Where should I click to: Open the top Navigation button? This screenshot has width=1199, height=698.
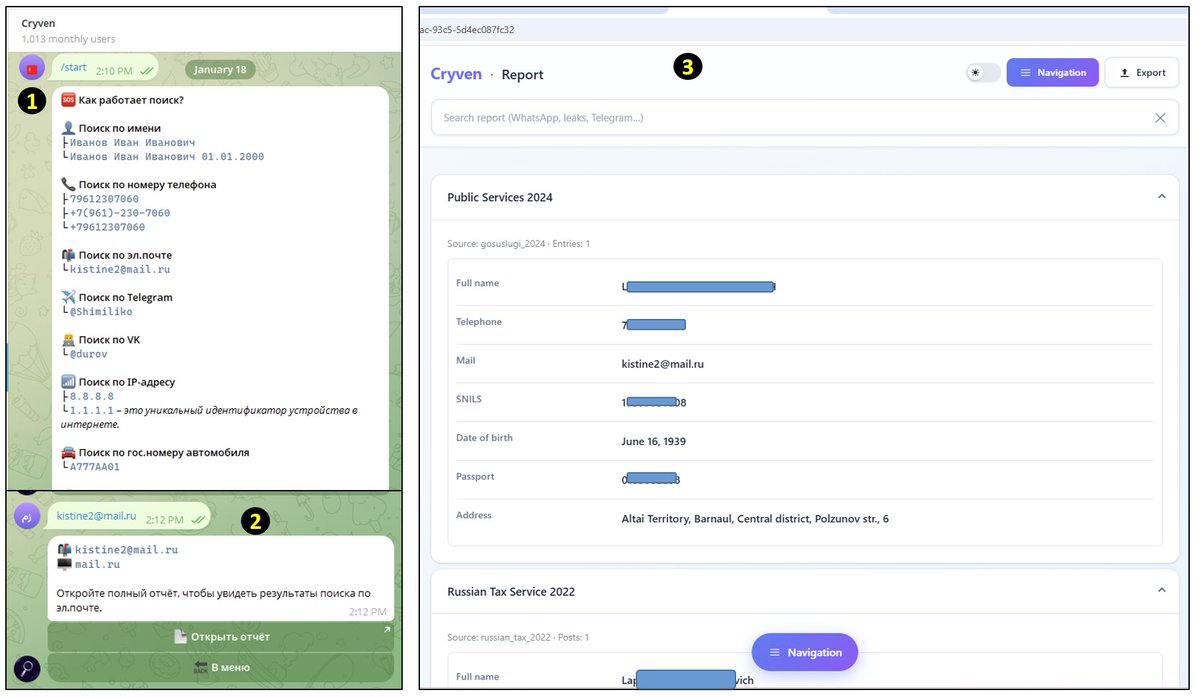point(1052,73)
